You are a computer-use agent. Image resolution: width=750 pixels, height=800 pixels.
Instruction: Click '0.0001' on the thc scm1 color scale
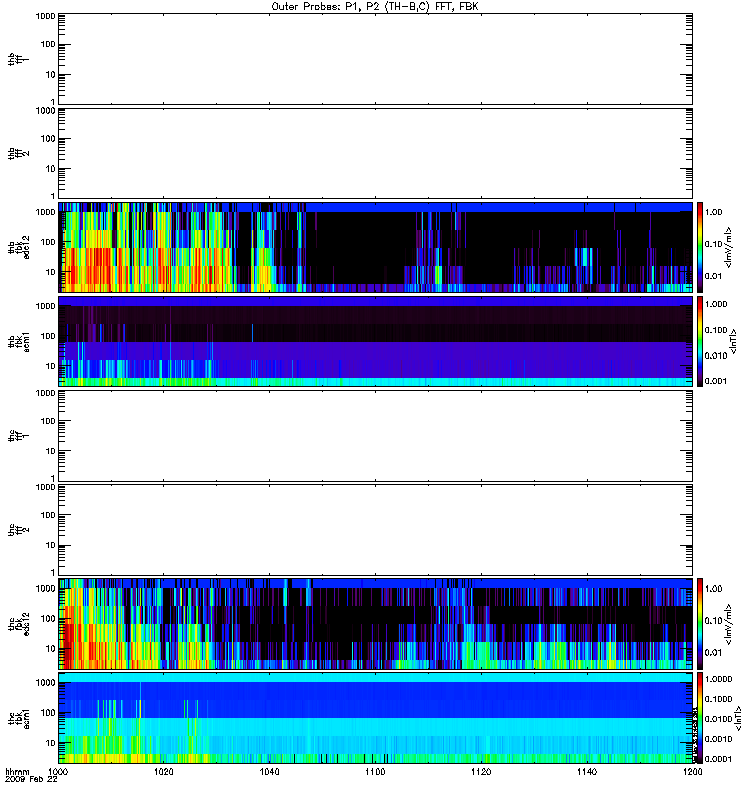coord(718,759)
